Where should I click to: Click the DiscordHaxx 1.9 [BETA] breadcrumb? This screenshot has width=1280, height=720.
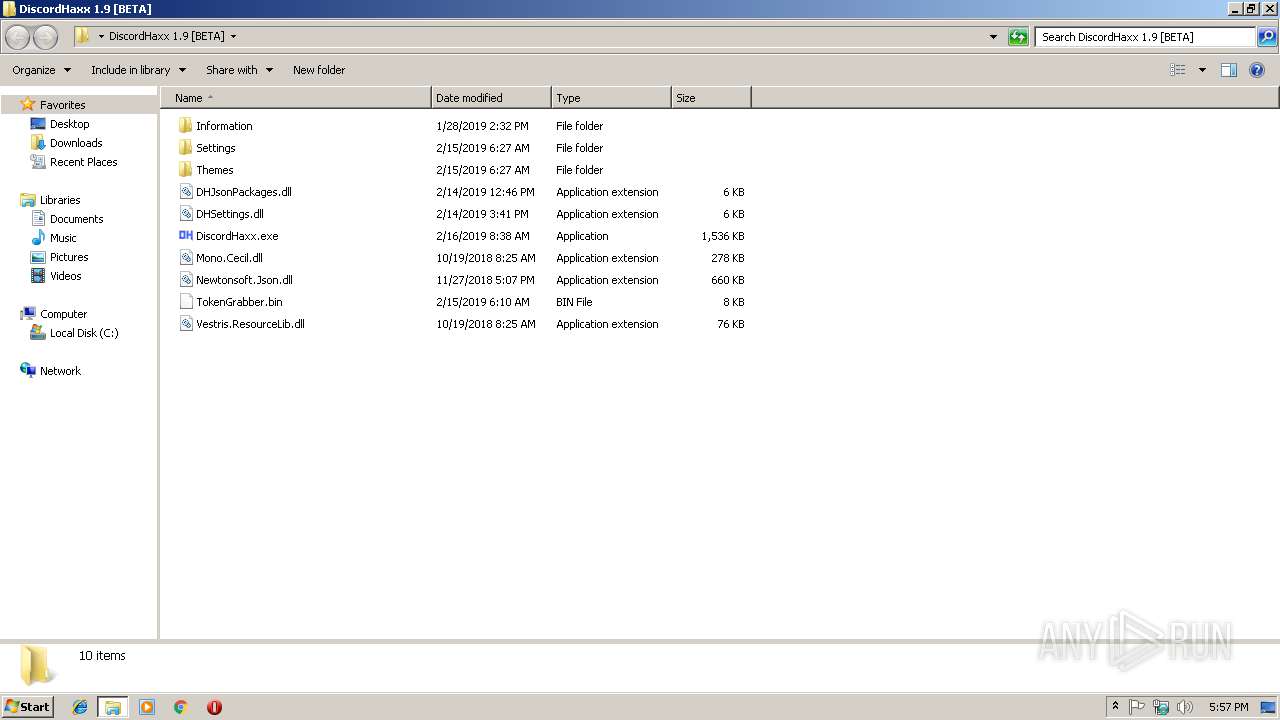coord(166,37)
